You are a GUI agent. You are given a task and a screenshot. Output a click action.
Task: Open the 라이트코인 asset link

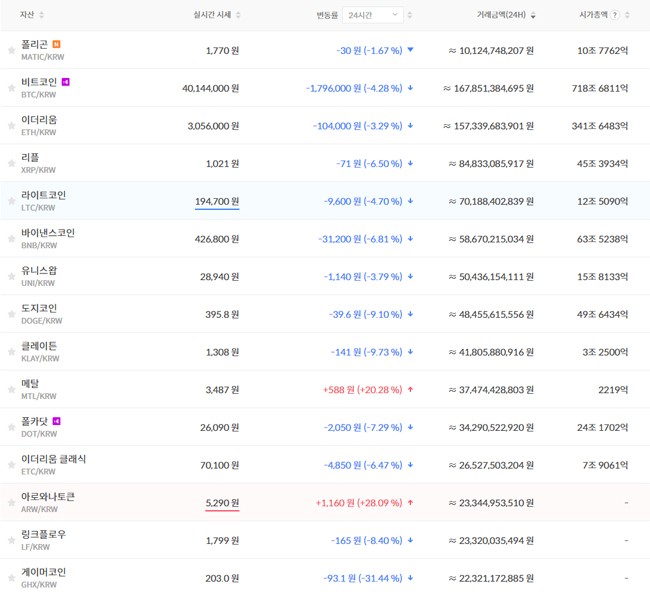click(x=44, y=195)
